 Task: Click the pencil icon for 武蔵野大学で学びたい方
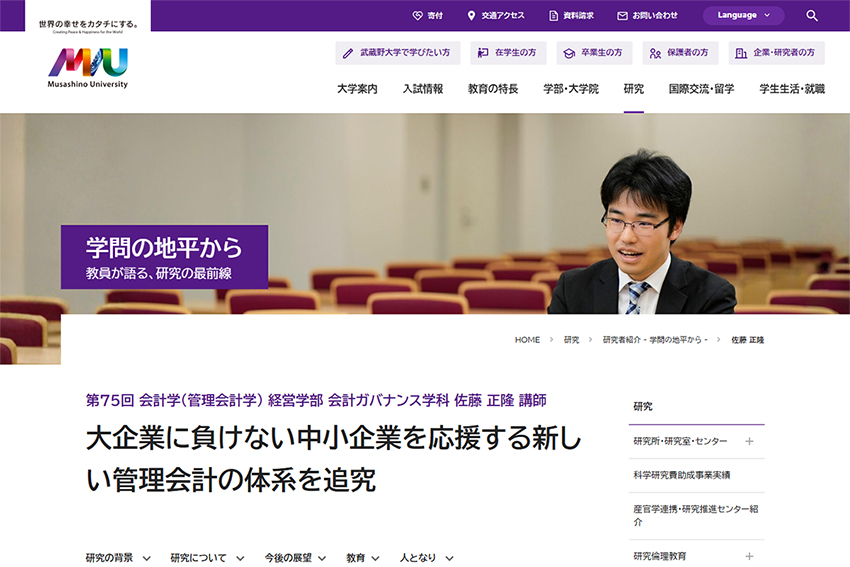348,53
